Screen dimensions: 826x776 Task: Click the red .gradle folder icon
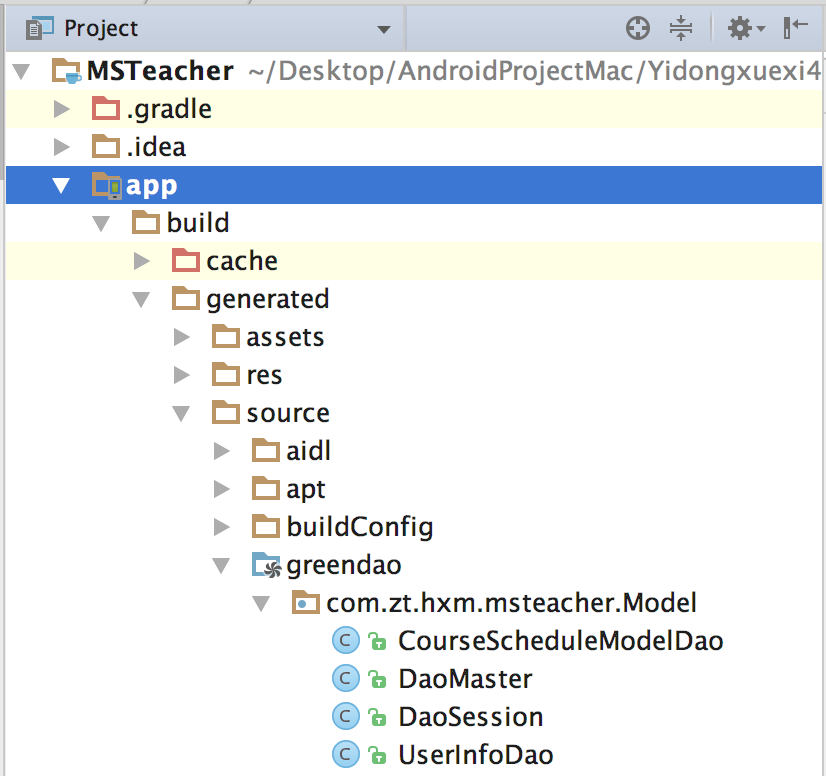click(106, 108)
